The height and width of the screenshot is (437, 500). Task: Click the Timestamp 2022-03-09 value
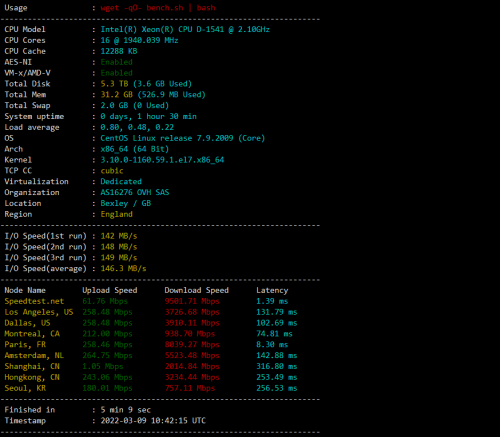pyautogui.click(x=153, y=421)
